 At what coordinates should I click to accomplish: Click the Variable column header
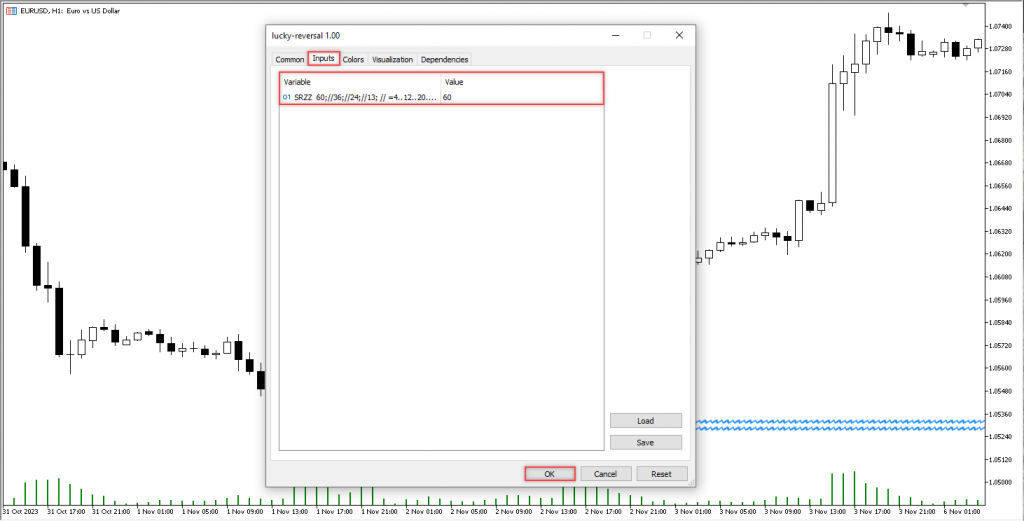click(x=360, y=82)
